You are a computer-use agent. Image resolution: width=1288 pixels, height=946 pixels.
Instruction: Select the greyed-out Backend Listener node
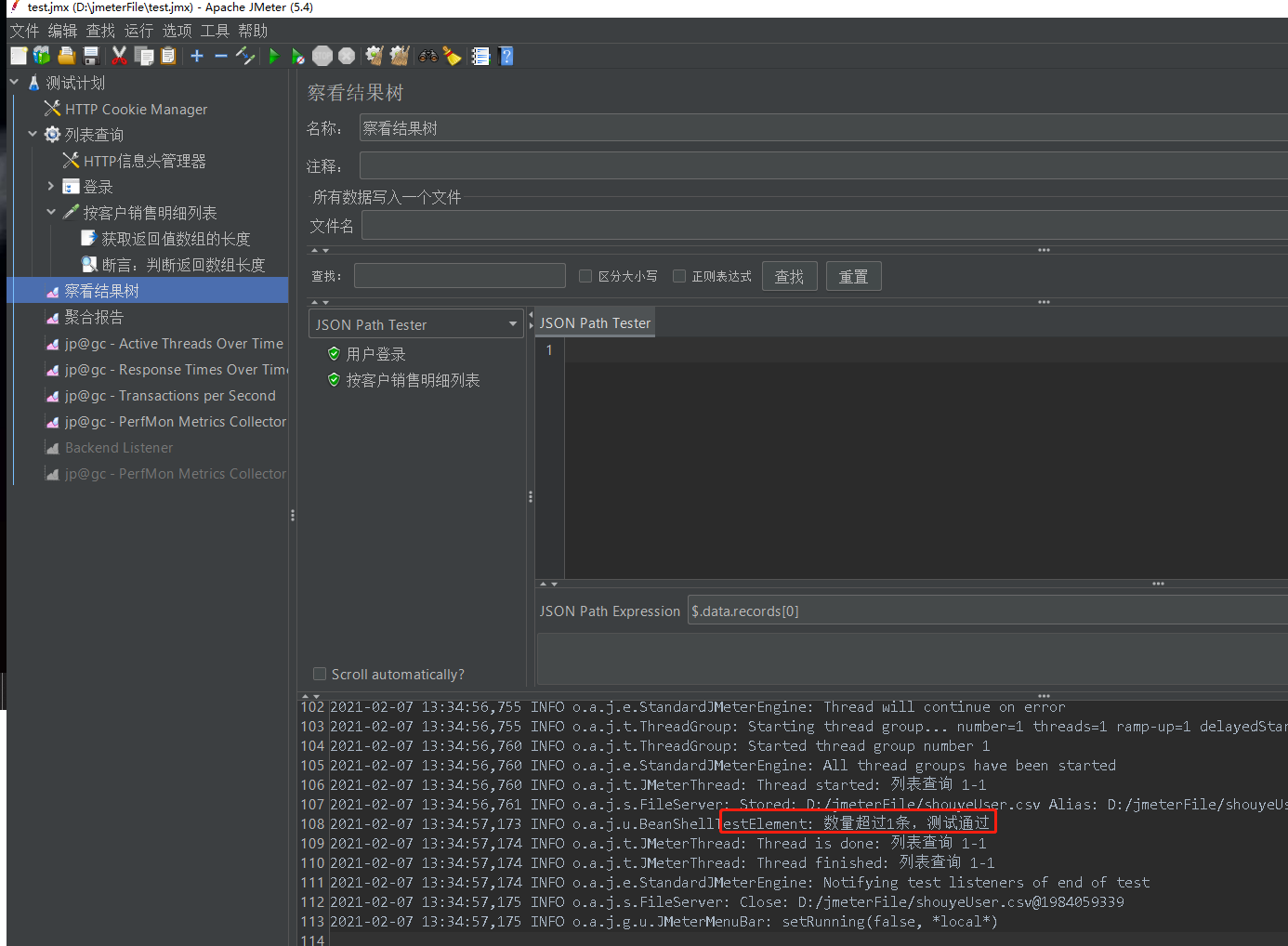(119, 447)
